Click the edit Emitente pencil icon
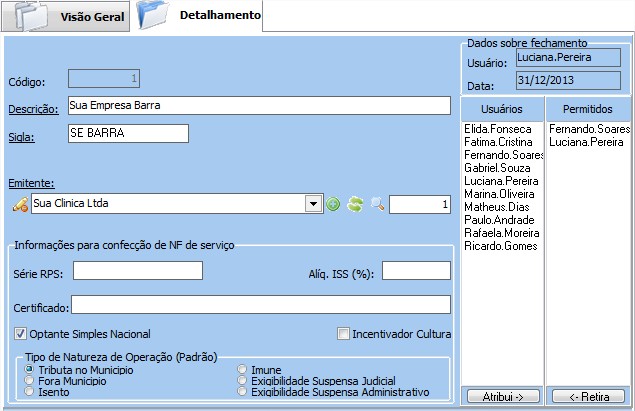Viewport: 635px width, 411px height. 19,204
